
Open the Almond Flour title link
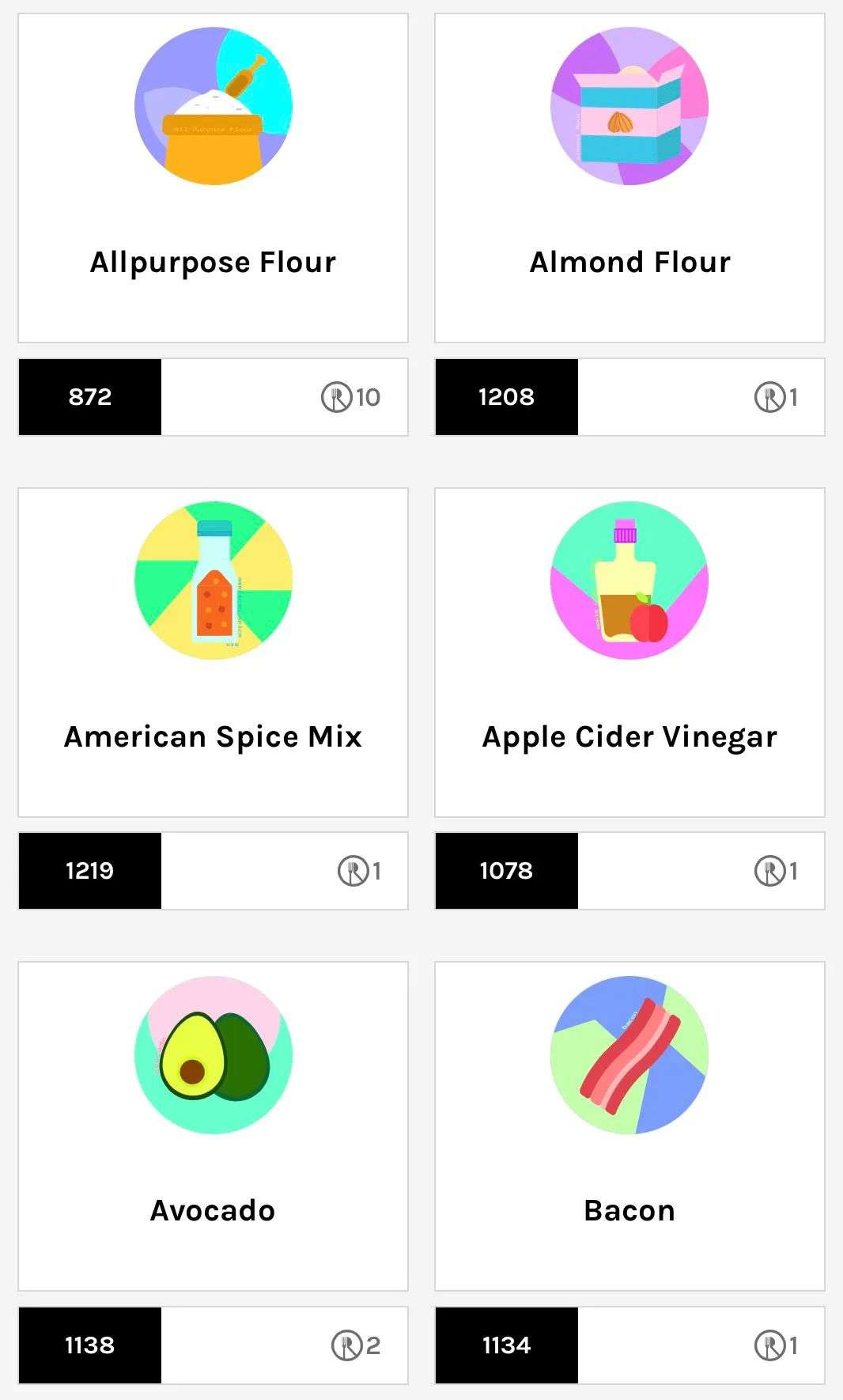coord(629,263)
